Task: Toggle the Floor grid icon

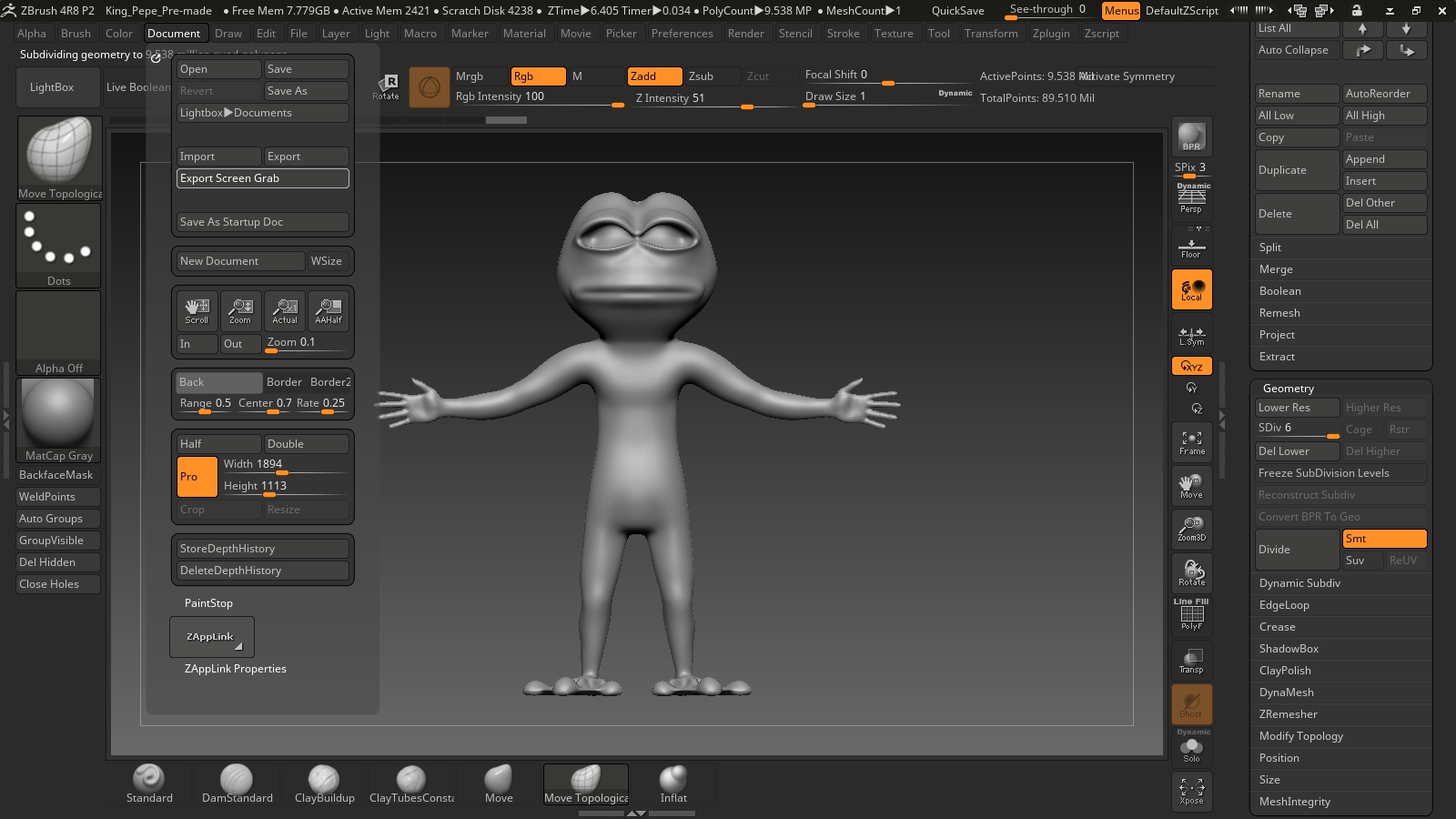Action: click(x=1191, y=247)
